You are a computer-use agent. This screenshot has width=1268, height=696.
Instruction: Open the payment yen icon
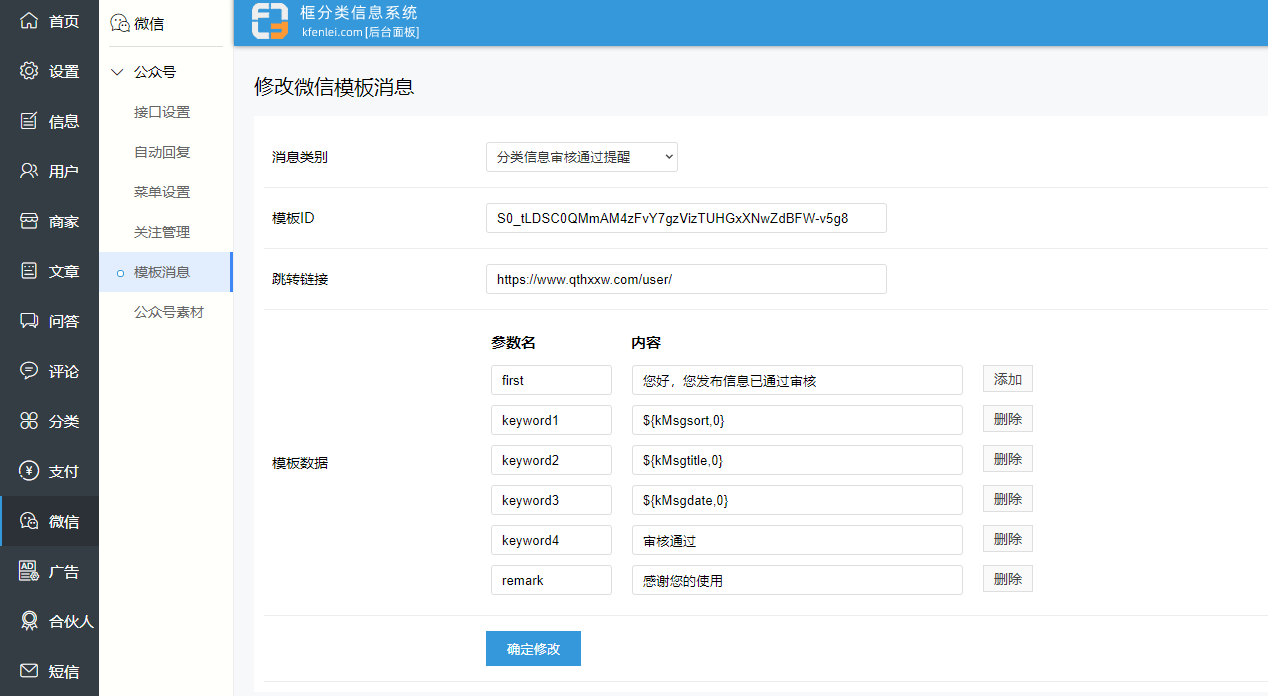tap(29, 471)
